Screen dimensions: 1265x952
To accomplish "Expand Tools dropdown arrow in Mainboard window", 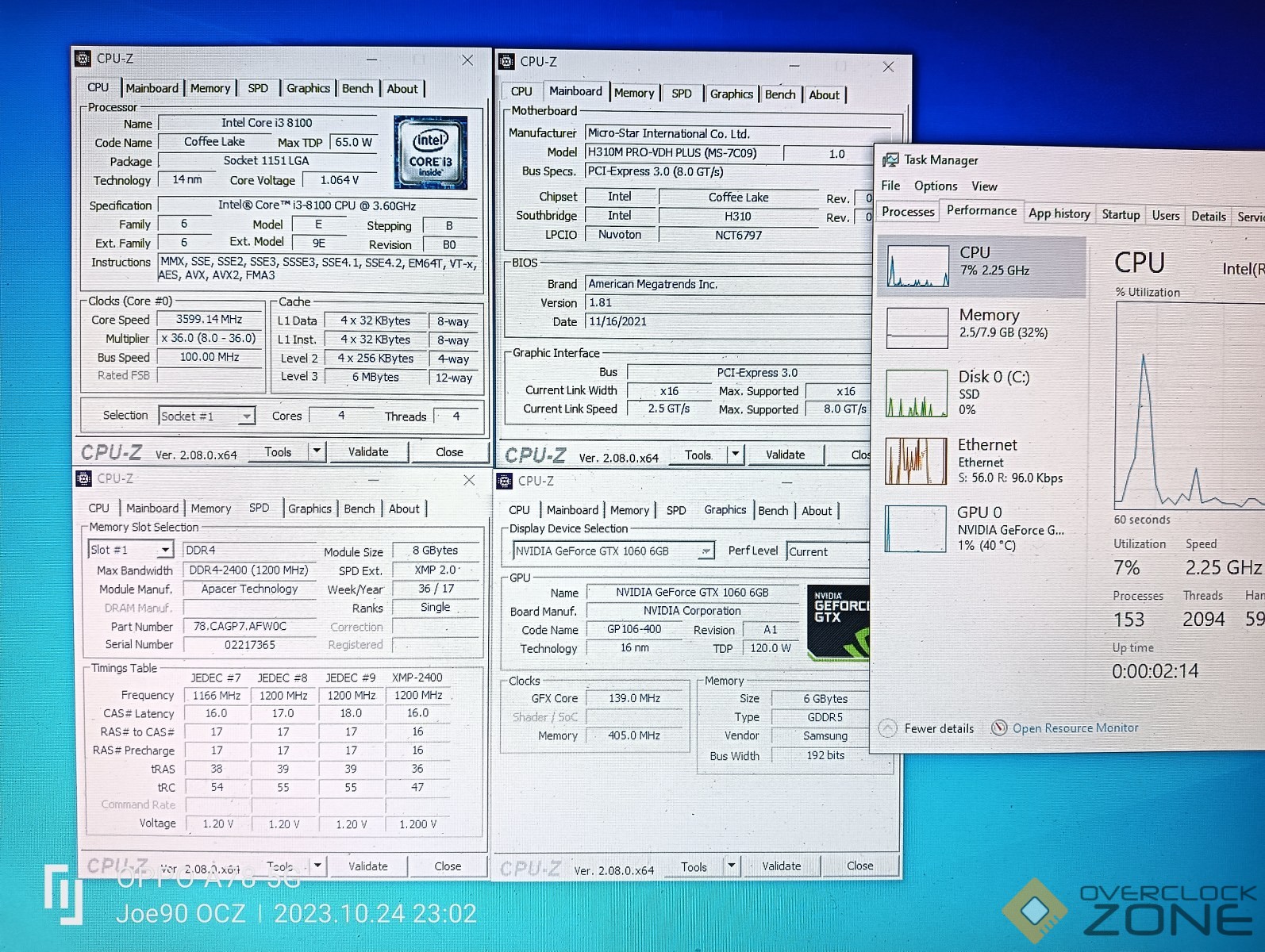I will coord(736,455).
